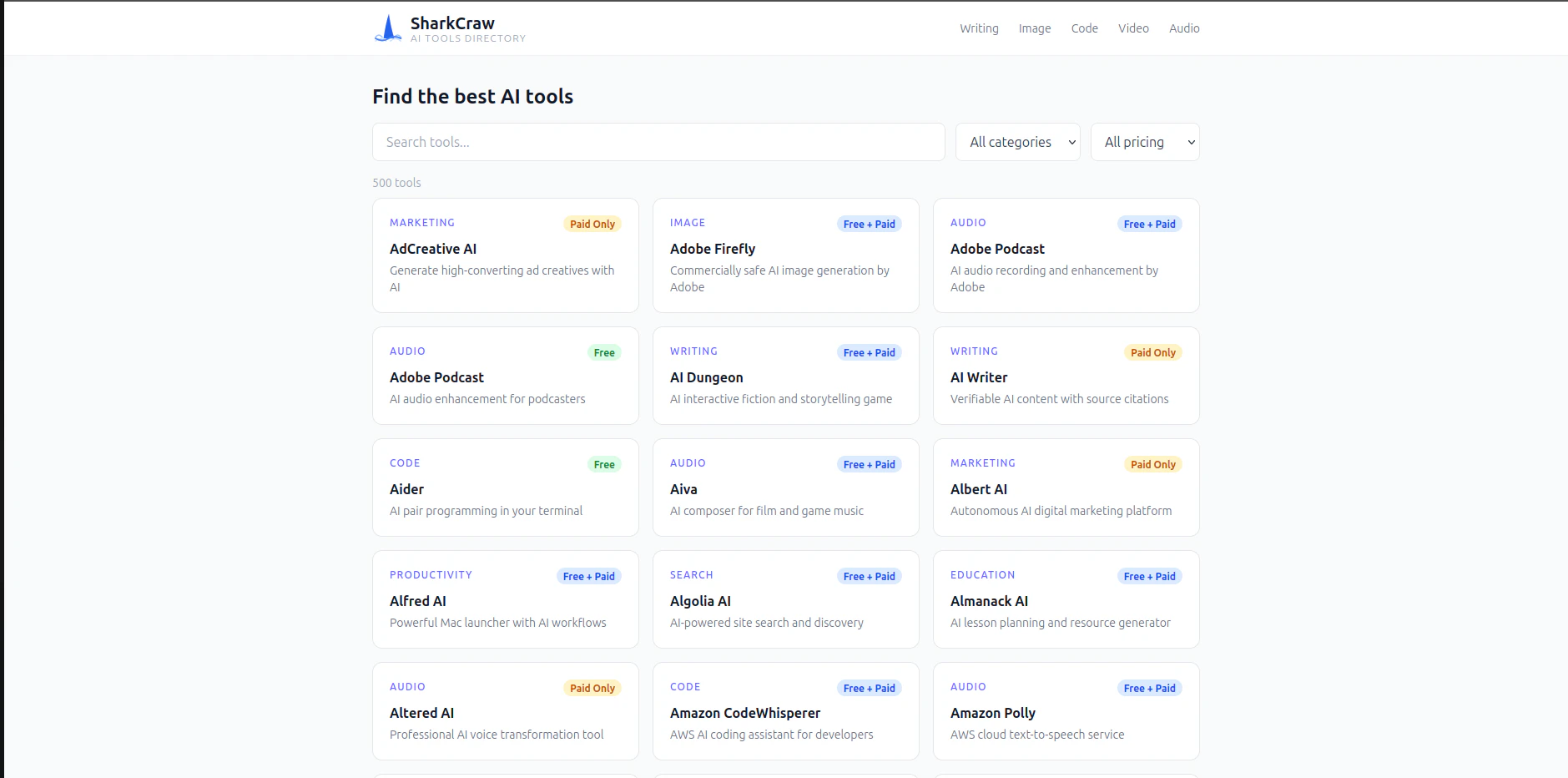Click description Verifiable AI content with source citations
Image resolution: width=1568 pixels, height=778 pixels.
coord(1059,399)
